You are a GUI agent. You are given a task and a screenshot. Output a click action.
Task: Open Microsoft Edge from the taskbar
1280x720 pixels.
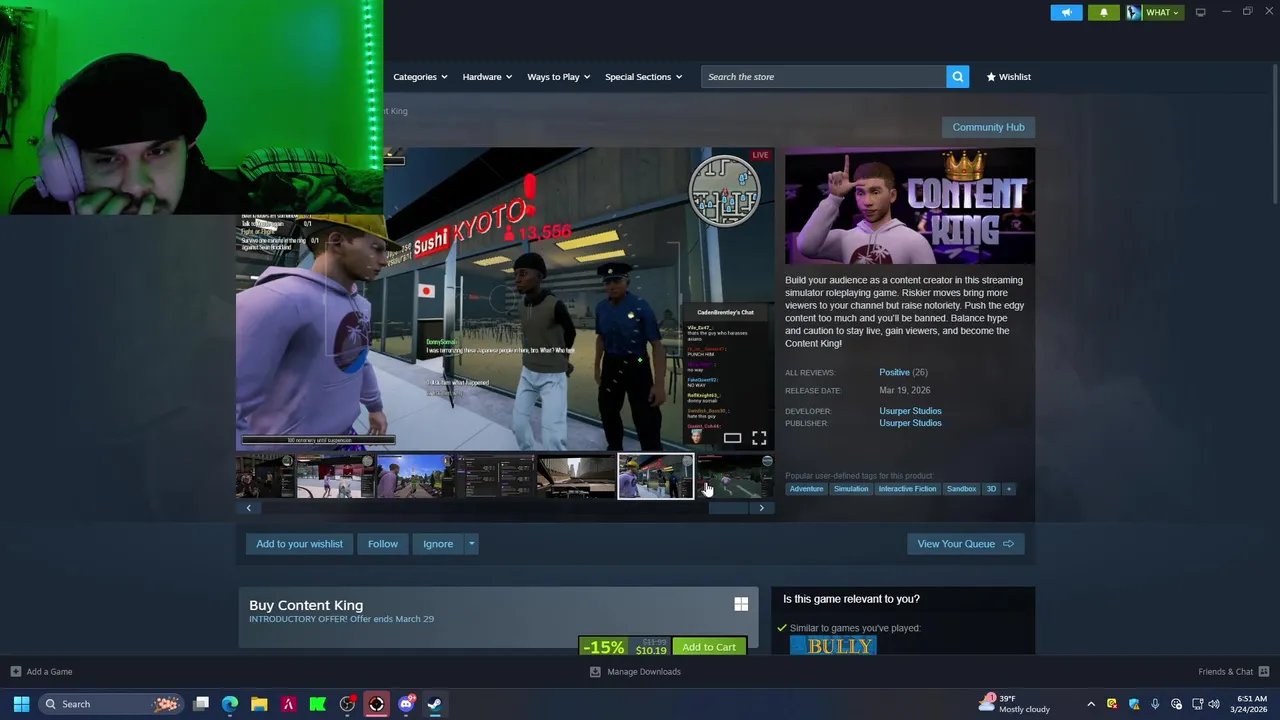coord(230,704)
